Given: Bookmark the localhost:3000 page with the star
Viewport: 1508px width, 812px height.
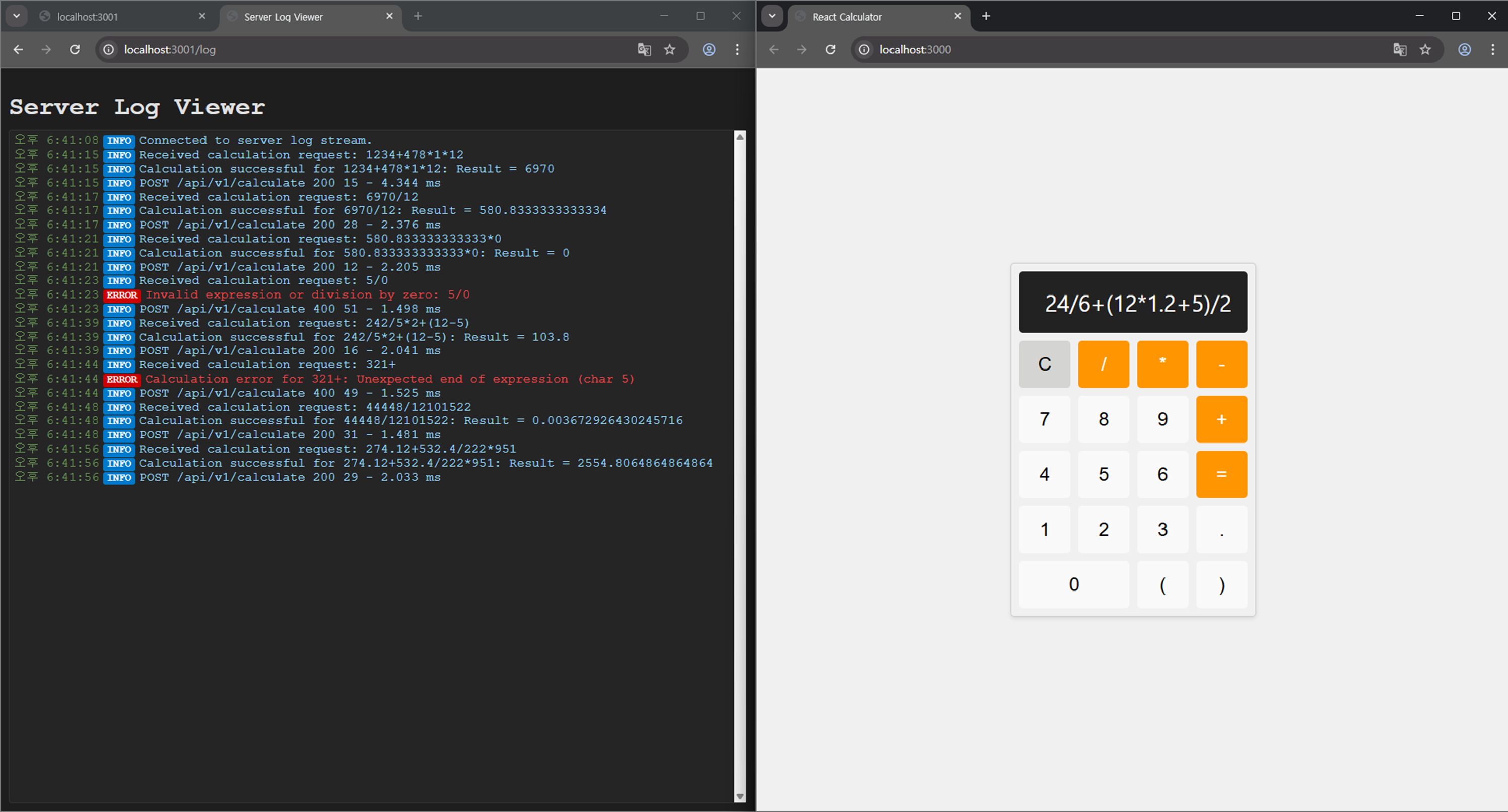Looking at the screenshot, I should click(x=1425, y=50).
